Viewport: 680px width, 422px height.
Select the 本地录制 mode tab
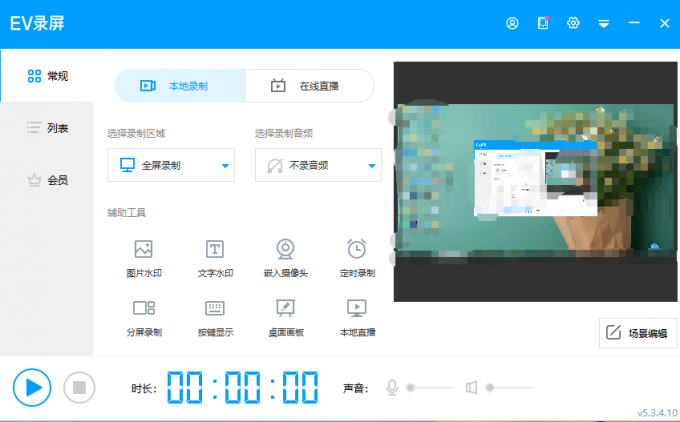pyautogui.click(x=180, y=86)
